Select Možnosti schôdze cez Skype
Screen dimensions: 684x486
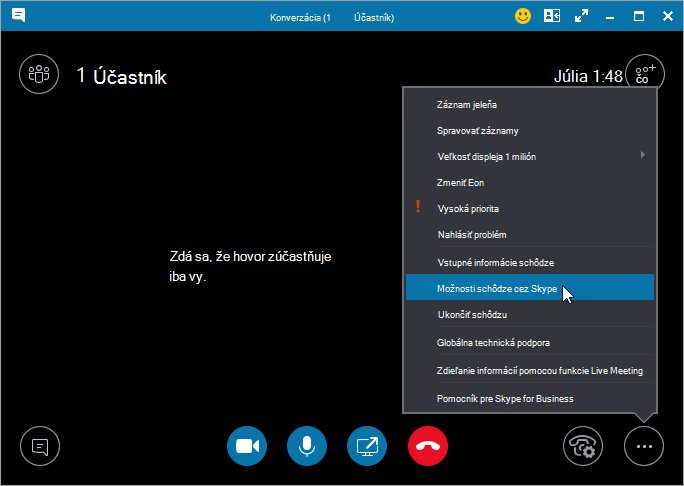tap(530, 287)
